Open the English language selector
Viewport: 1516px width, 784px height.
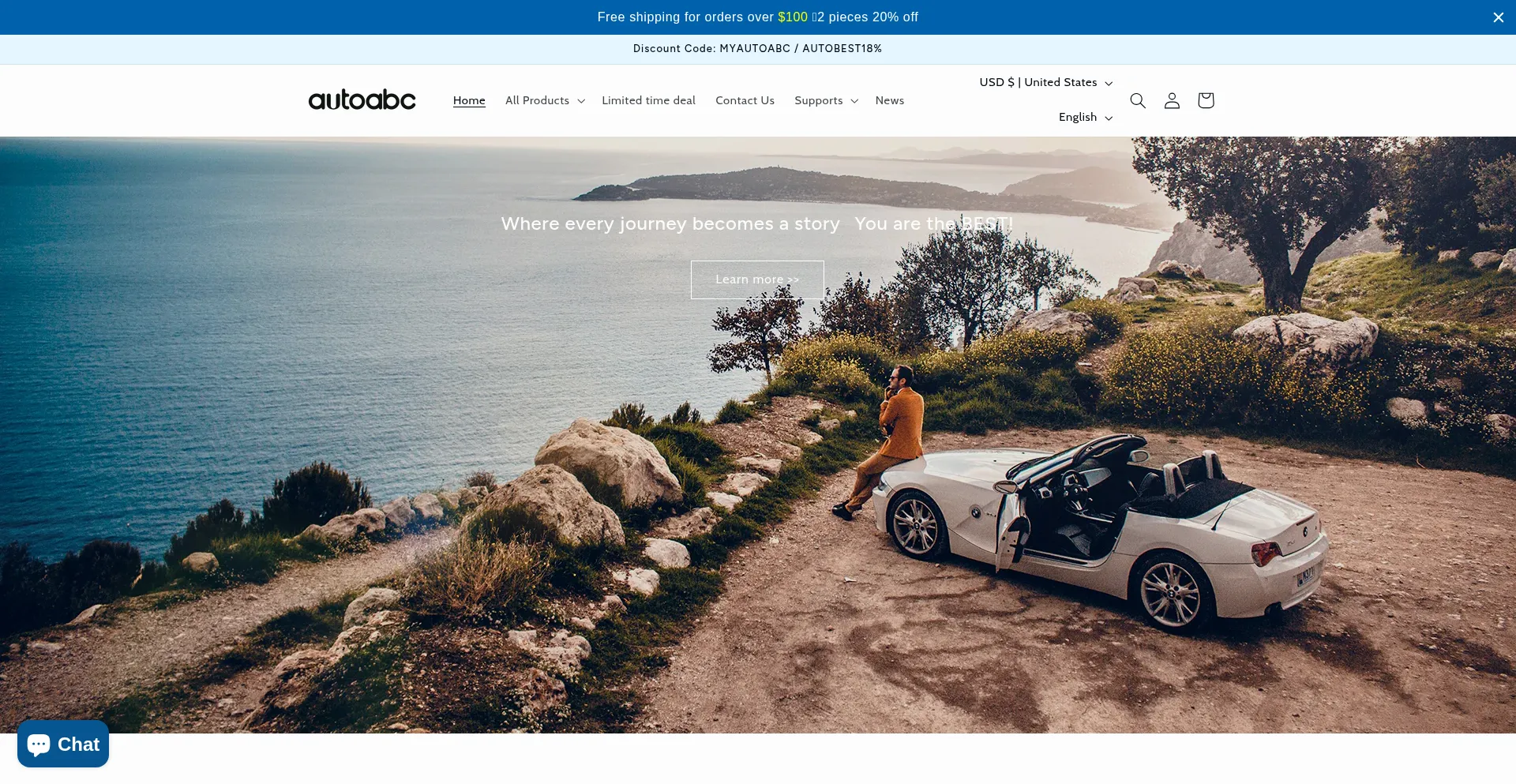point(1085,117)
